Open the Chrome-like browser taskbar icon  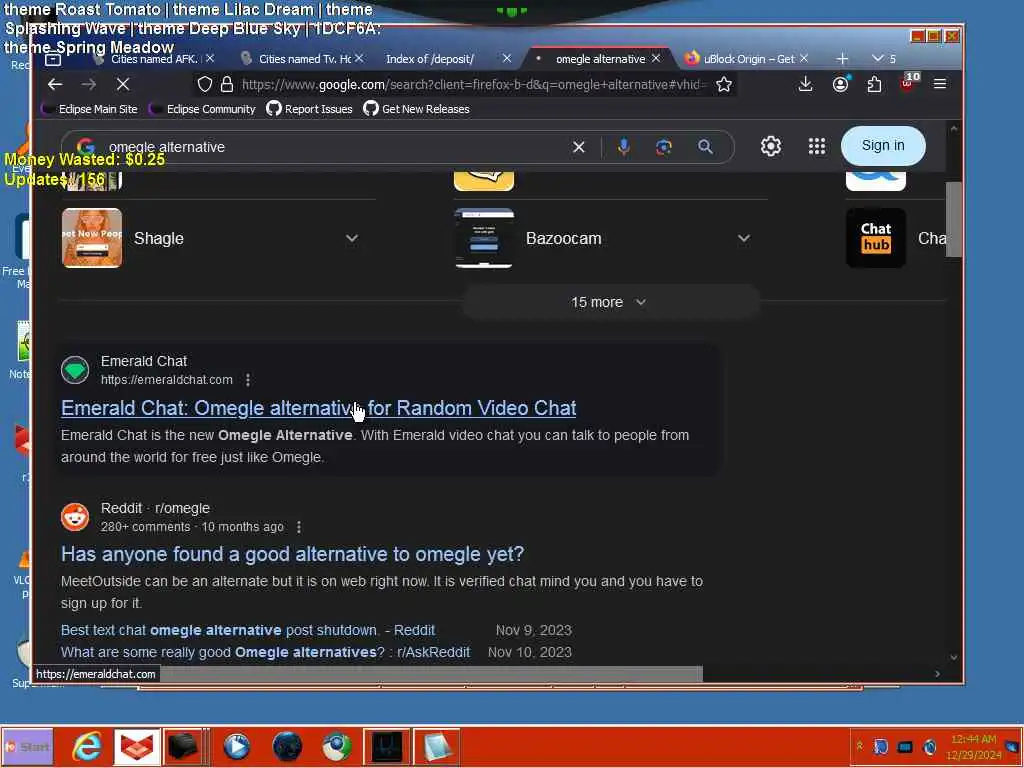pyautogui.click(x=337, y=746)
